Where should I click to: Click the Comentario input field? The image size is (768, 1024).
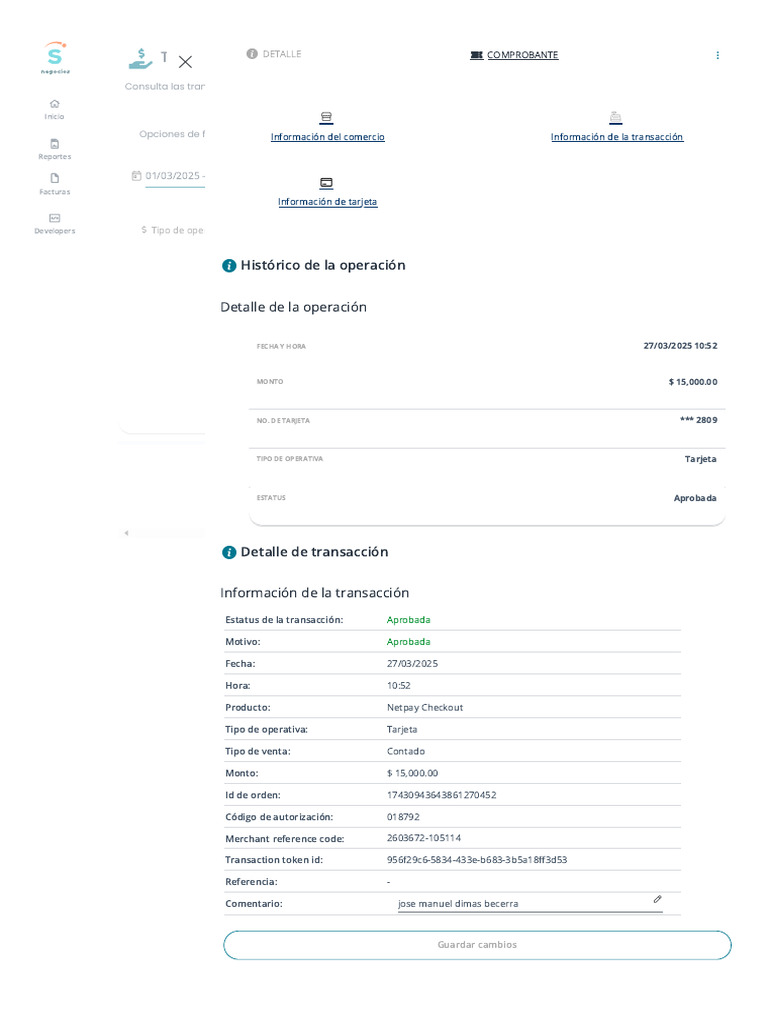tap(530, 903)
